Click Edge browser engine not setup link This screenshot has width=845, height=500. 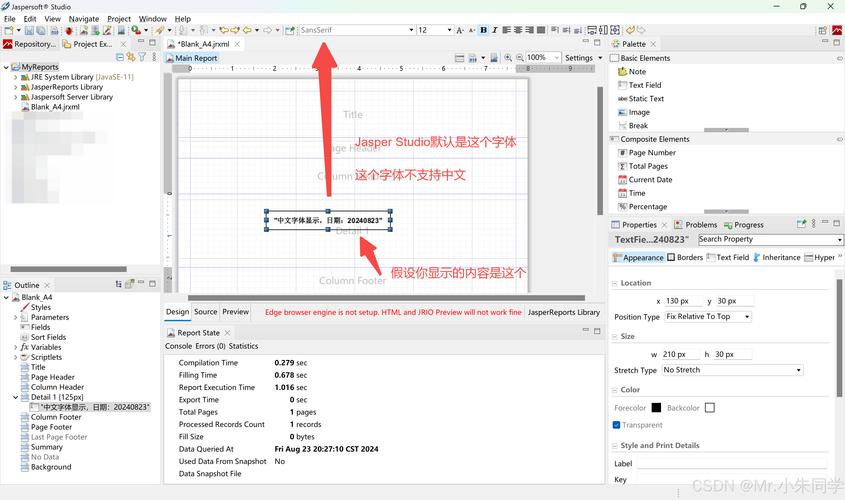tap(393, 312)
